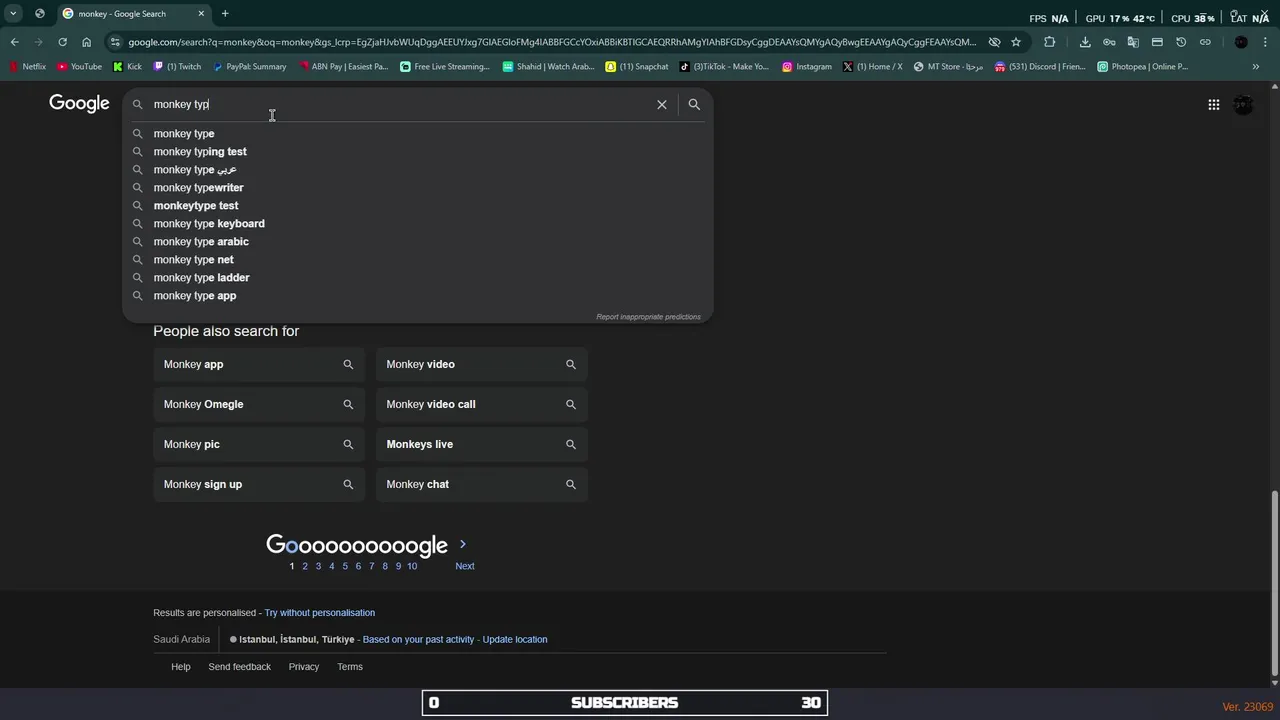This screenshot has width=1280, height=720.
Task: Search for Monkey video call related query
Action: tap(482, 404)
